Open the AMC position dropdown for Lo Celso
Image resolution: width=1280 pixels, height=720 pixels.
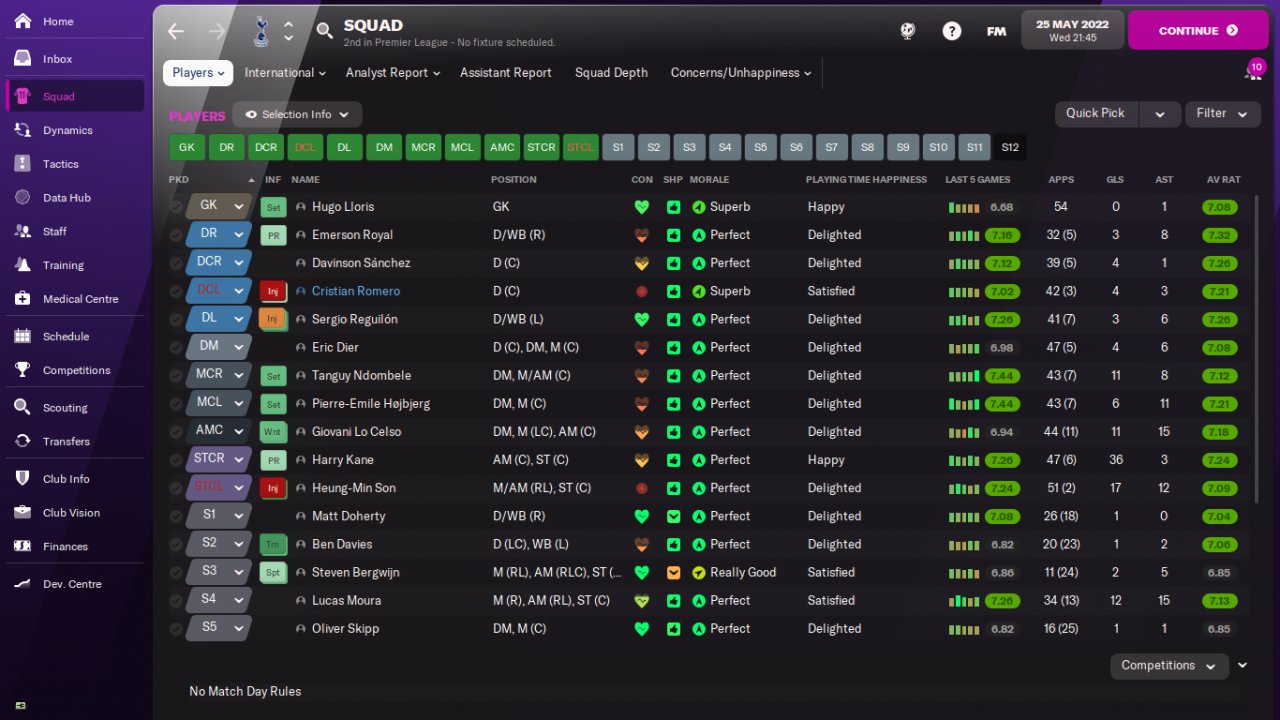click(x=217, y=431)
